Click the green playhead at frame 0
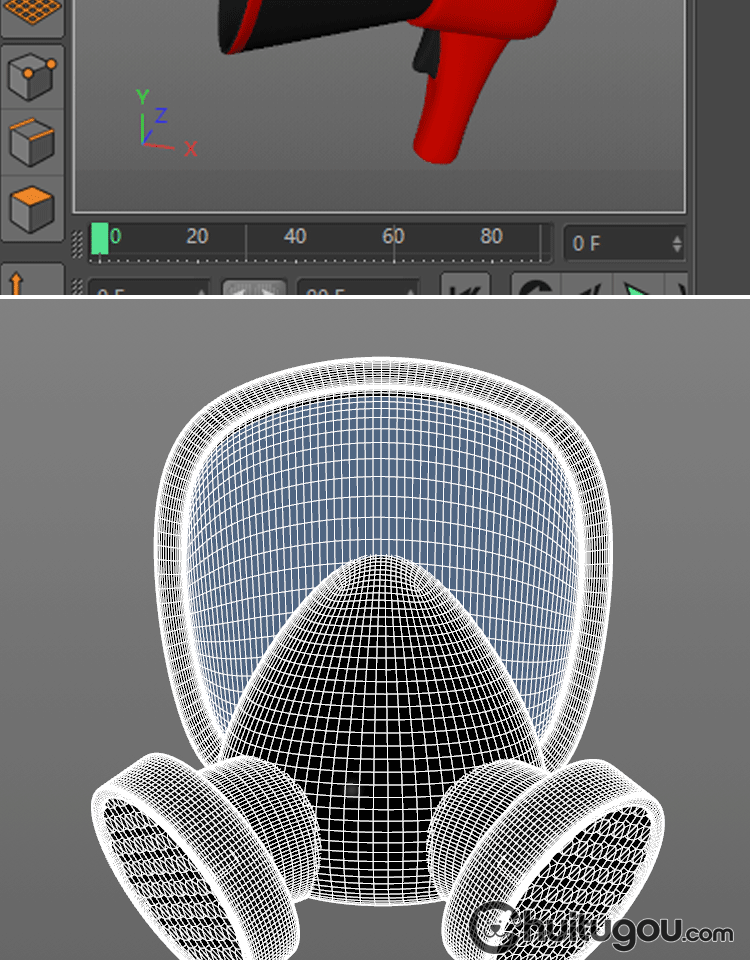The height and width of the screenshot is (960, 750). click(99, 238)
